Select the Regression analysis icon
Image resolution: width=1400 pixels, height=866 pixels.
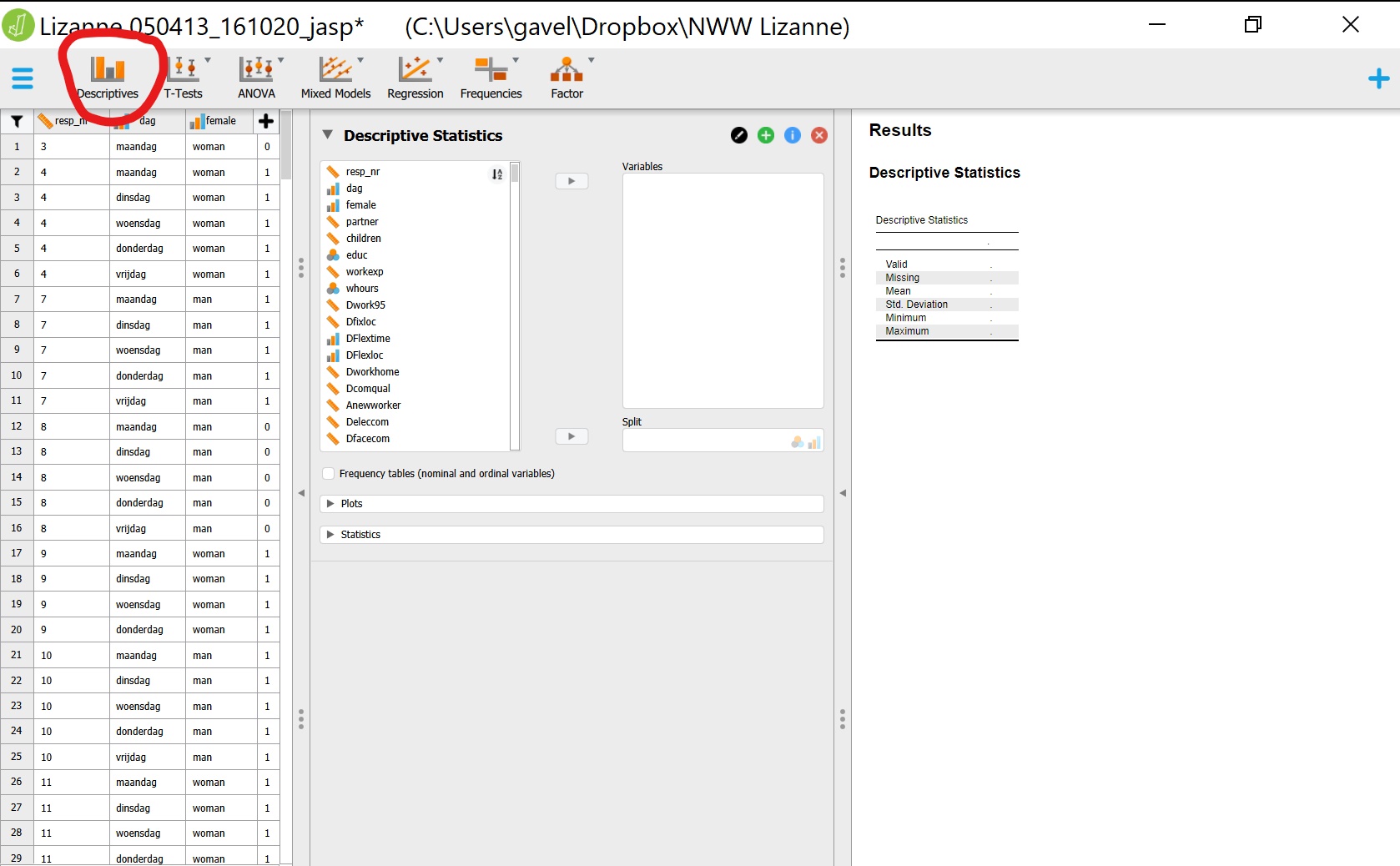[415, 78]
